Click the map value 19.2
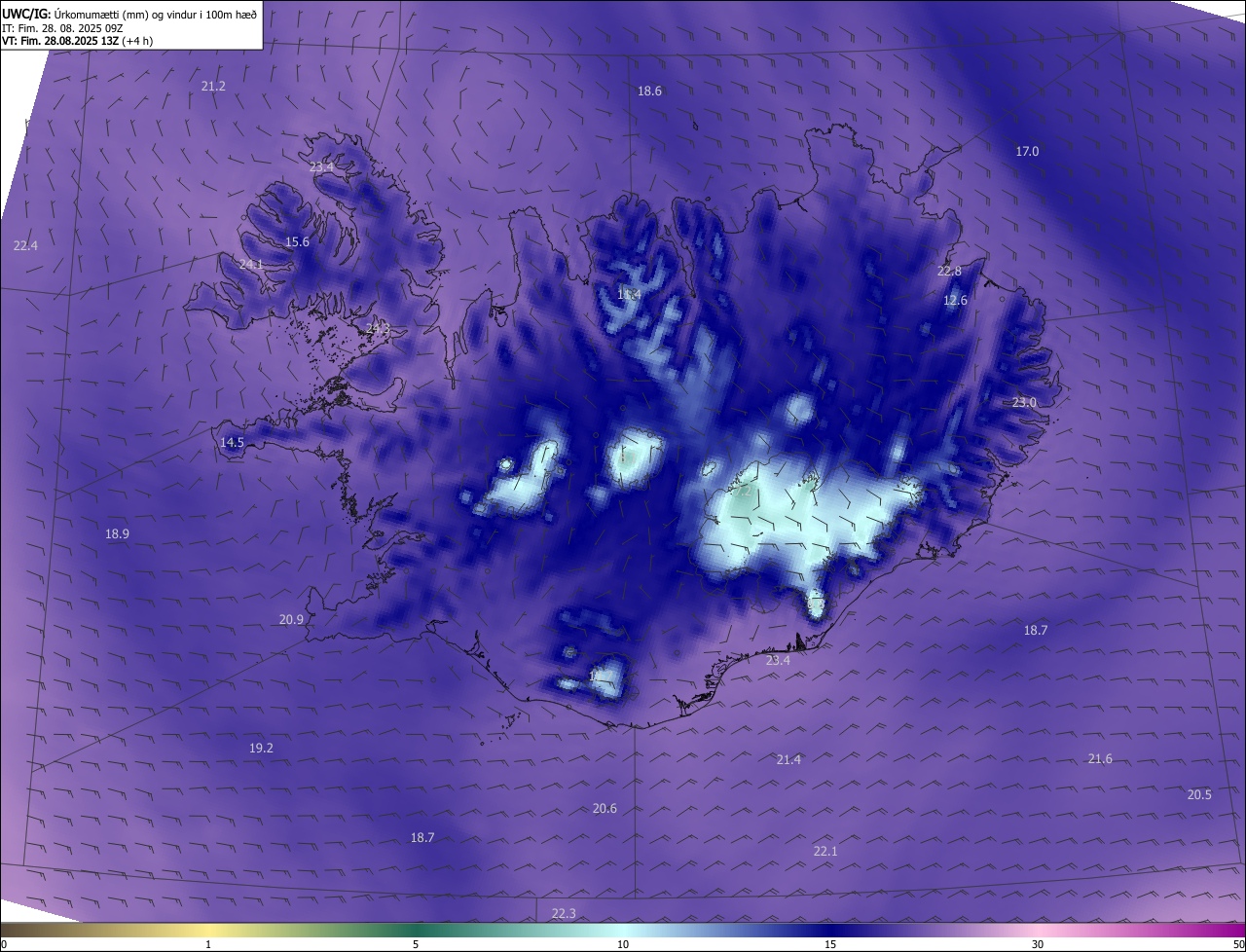Image resolution: width=1246 pixels, height=952 pixels. pyautogui.click(x=261, y=749)
